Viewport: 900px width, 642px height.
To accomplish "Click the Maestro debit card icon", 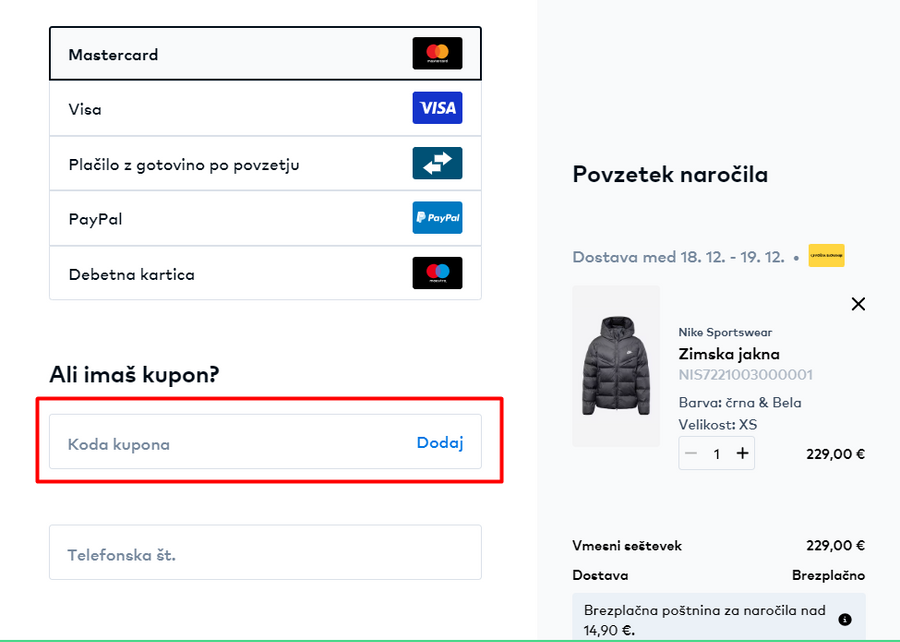I will click(437, 273).
